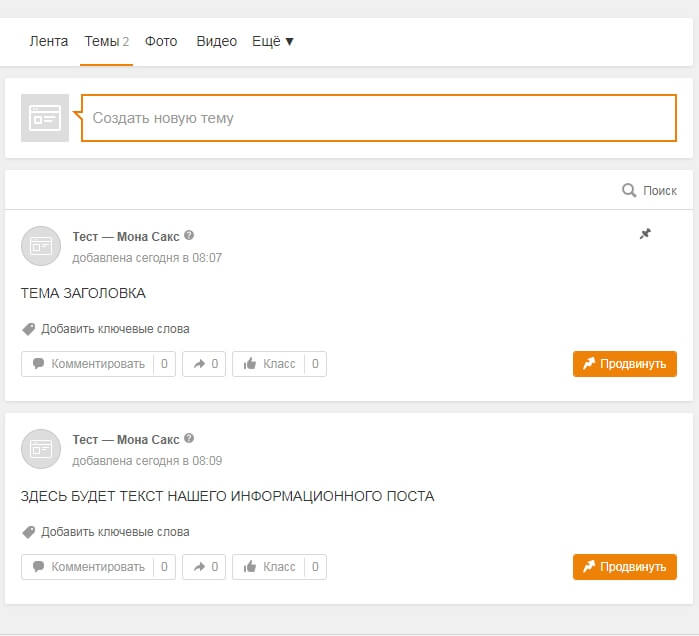Click Комментировать on the first post

(88, 364)
